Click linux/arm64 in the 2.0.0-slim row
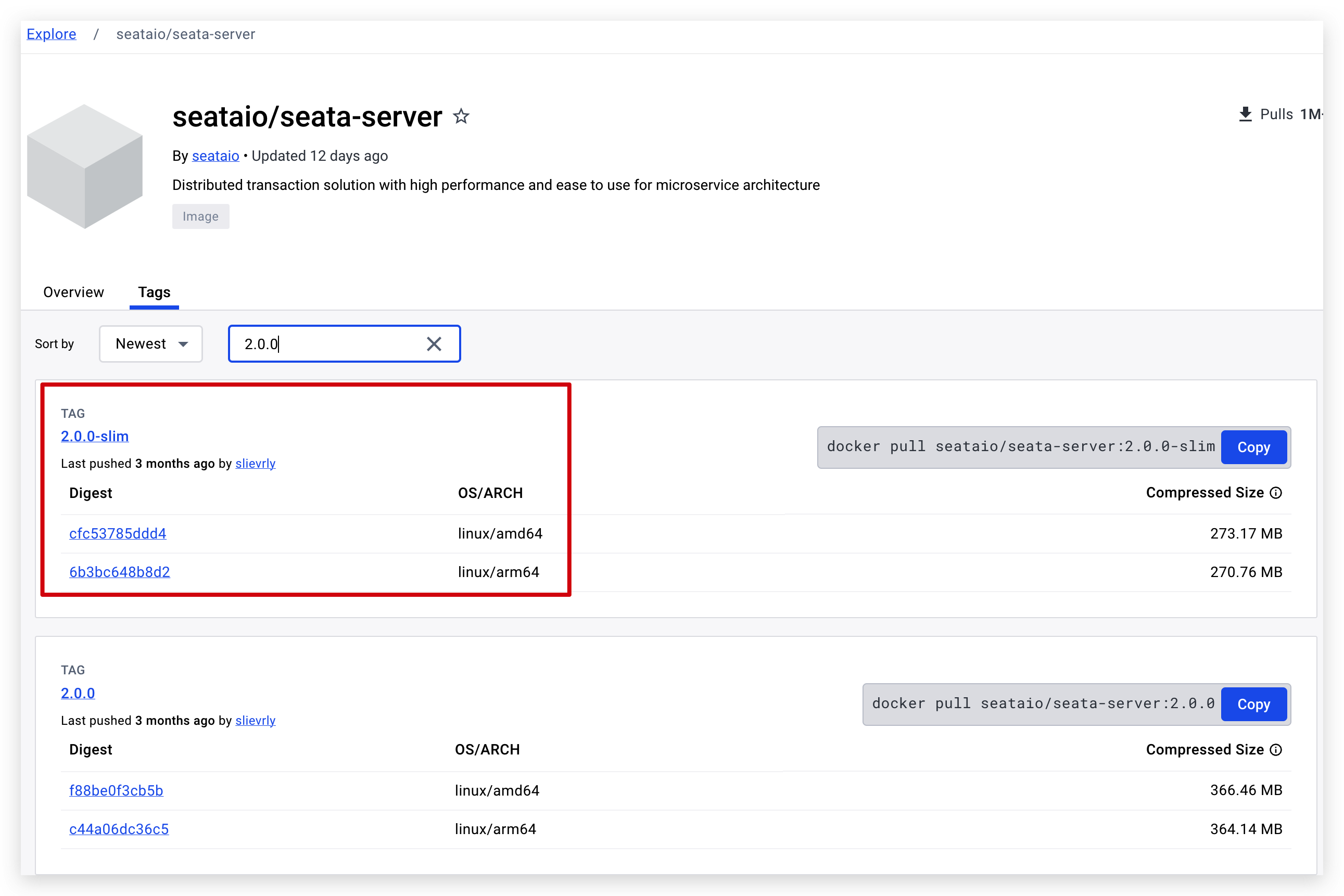This screenshot has height=896, width=1344. point(499,572)
